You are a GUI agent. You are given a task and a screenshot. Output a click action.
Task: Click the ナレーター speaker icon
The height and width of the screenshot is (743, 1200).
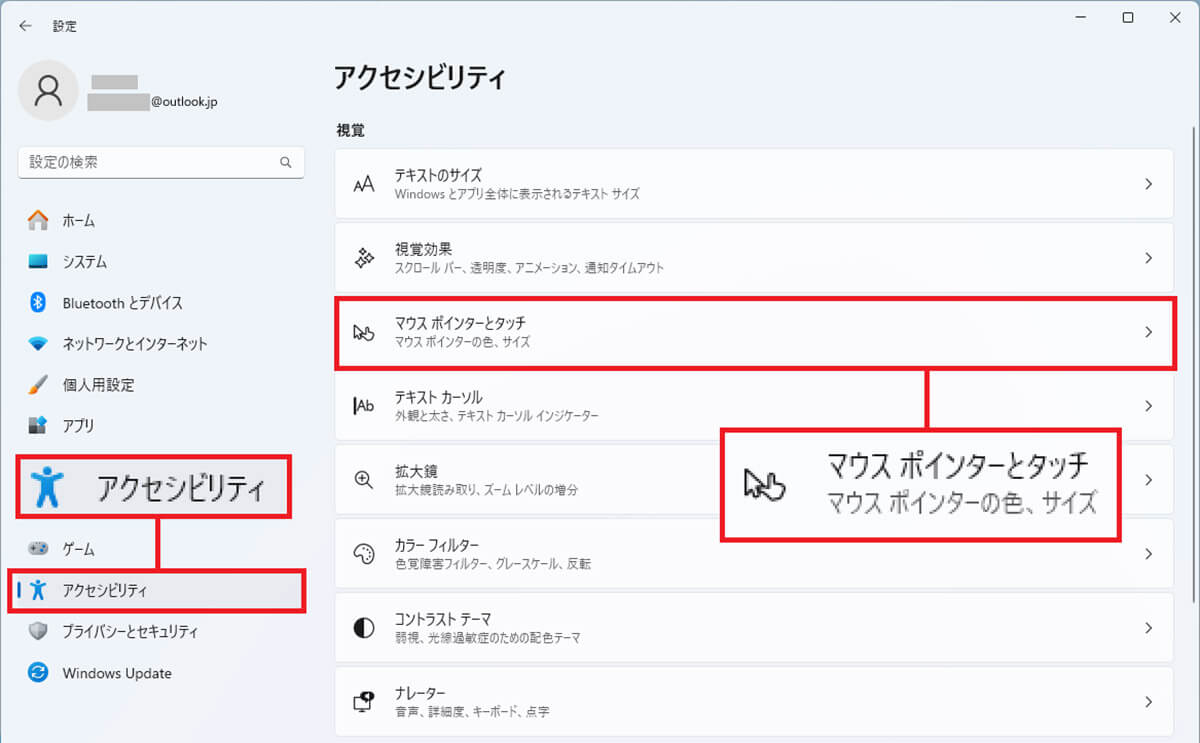coord(364,702)
